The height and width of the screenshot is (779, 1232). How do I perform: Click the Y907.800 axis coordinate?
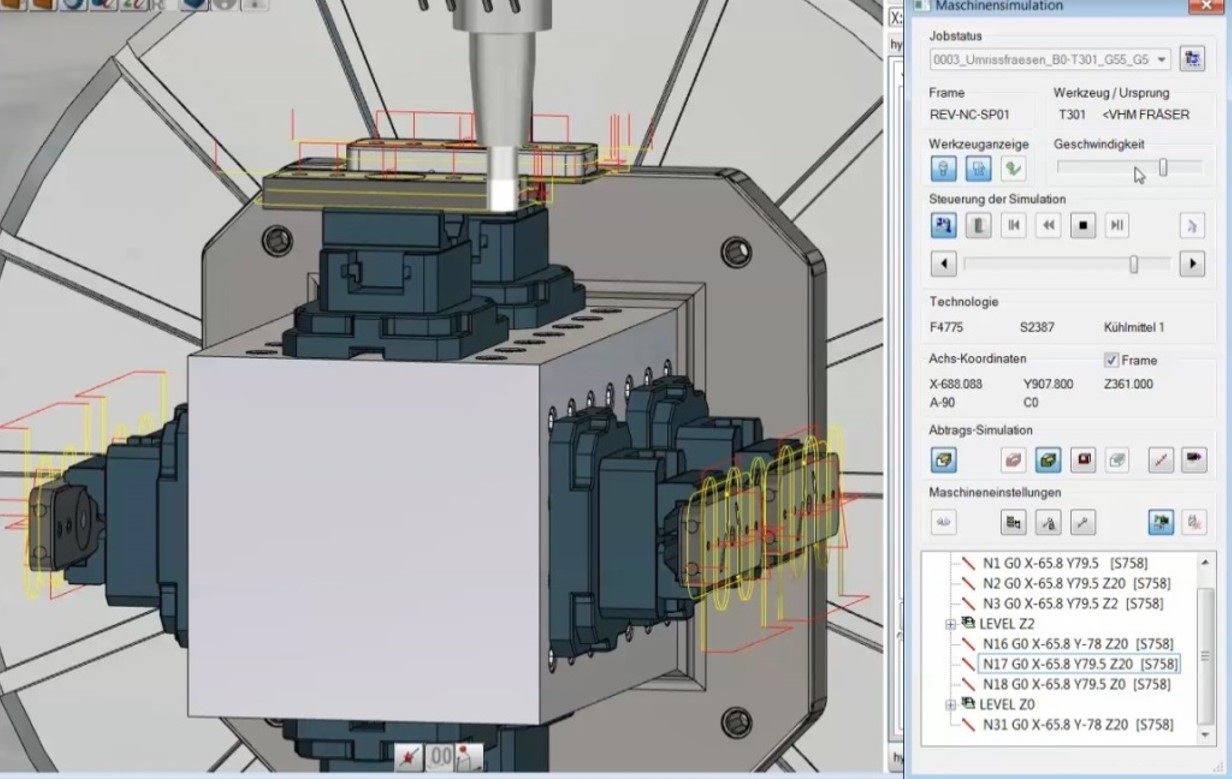[1048, 384]
